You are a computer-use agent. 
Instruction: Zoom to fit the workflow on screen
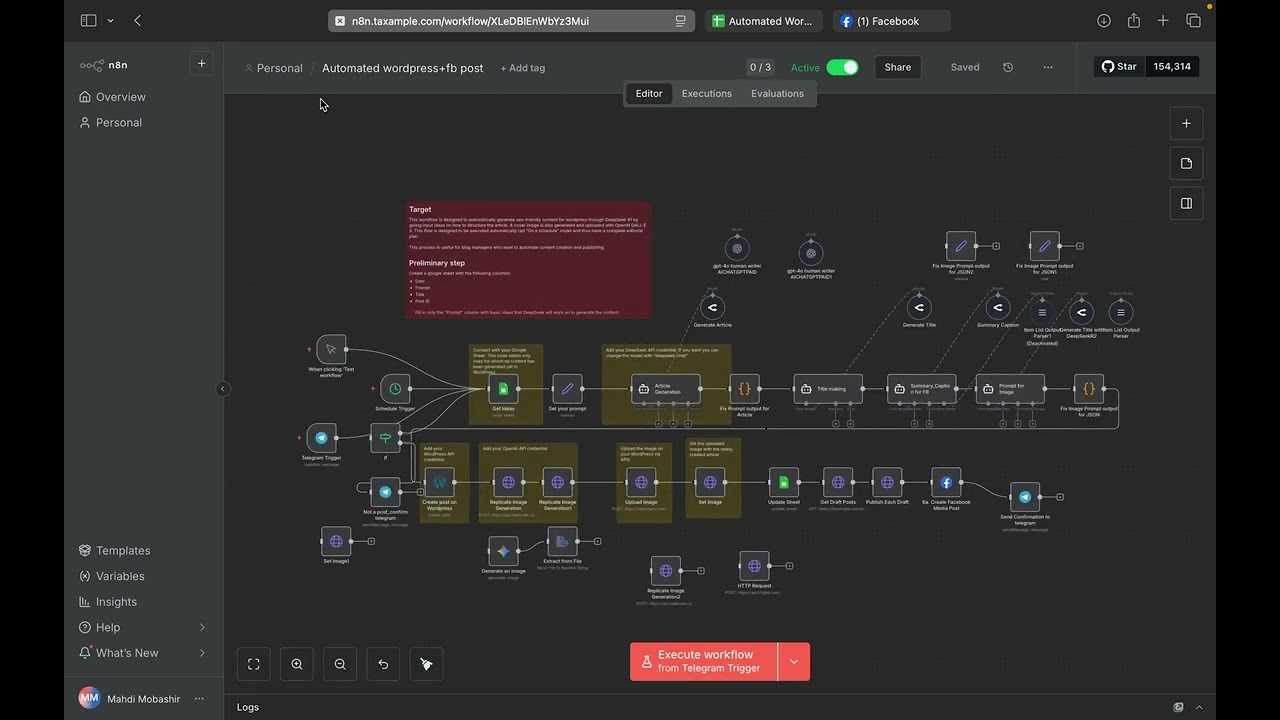[253, 663]
